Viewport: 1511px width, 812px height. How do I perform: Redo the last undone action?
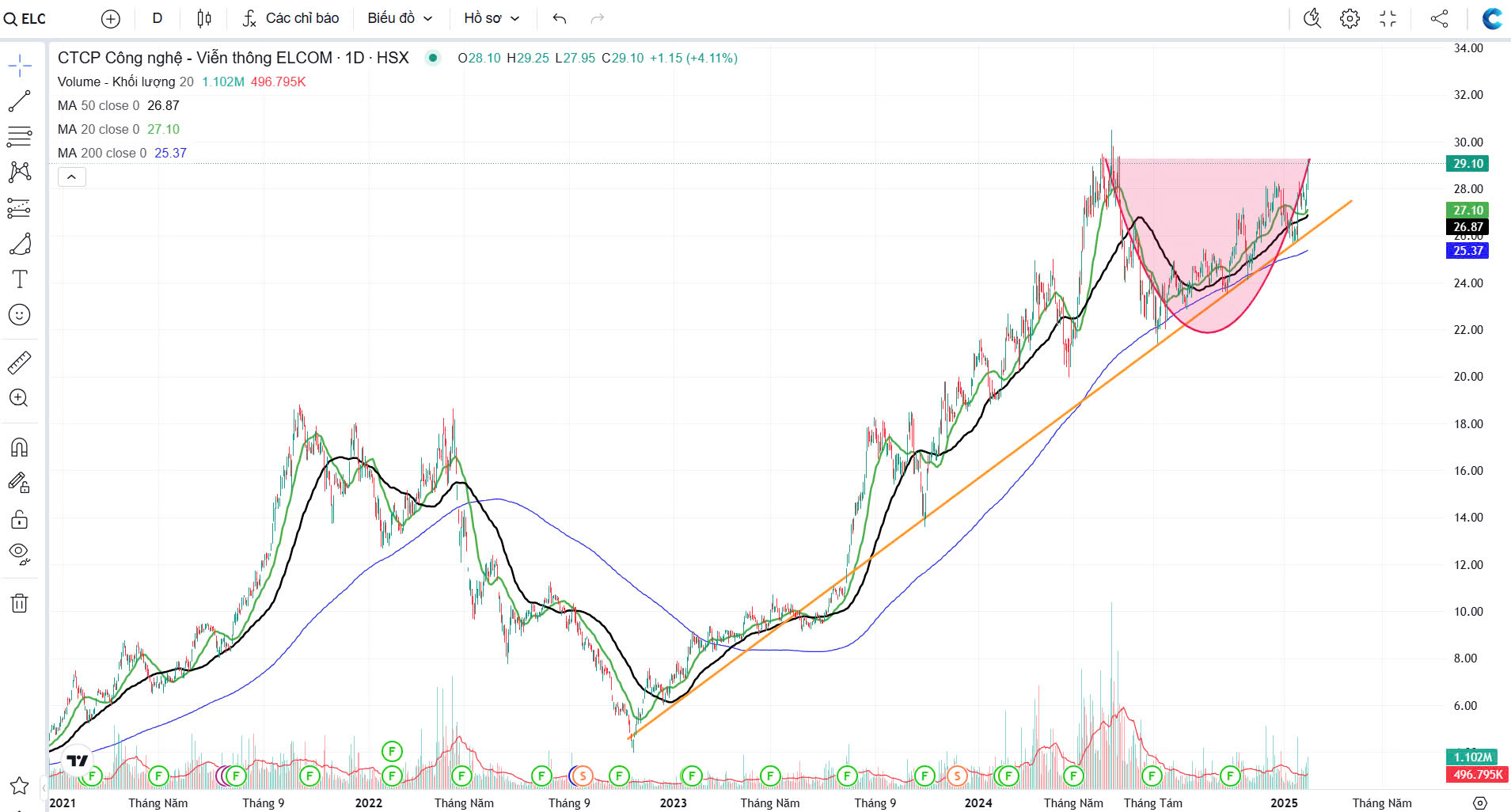(x=598, y=18)
